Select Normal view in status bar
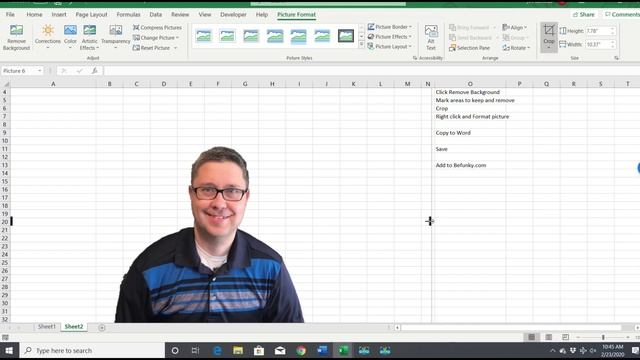Viewport: 640px width, 360px height. 531,337
